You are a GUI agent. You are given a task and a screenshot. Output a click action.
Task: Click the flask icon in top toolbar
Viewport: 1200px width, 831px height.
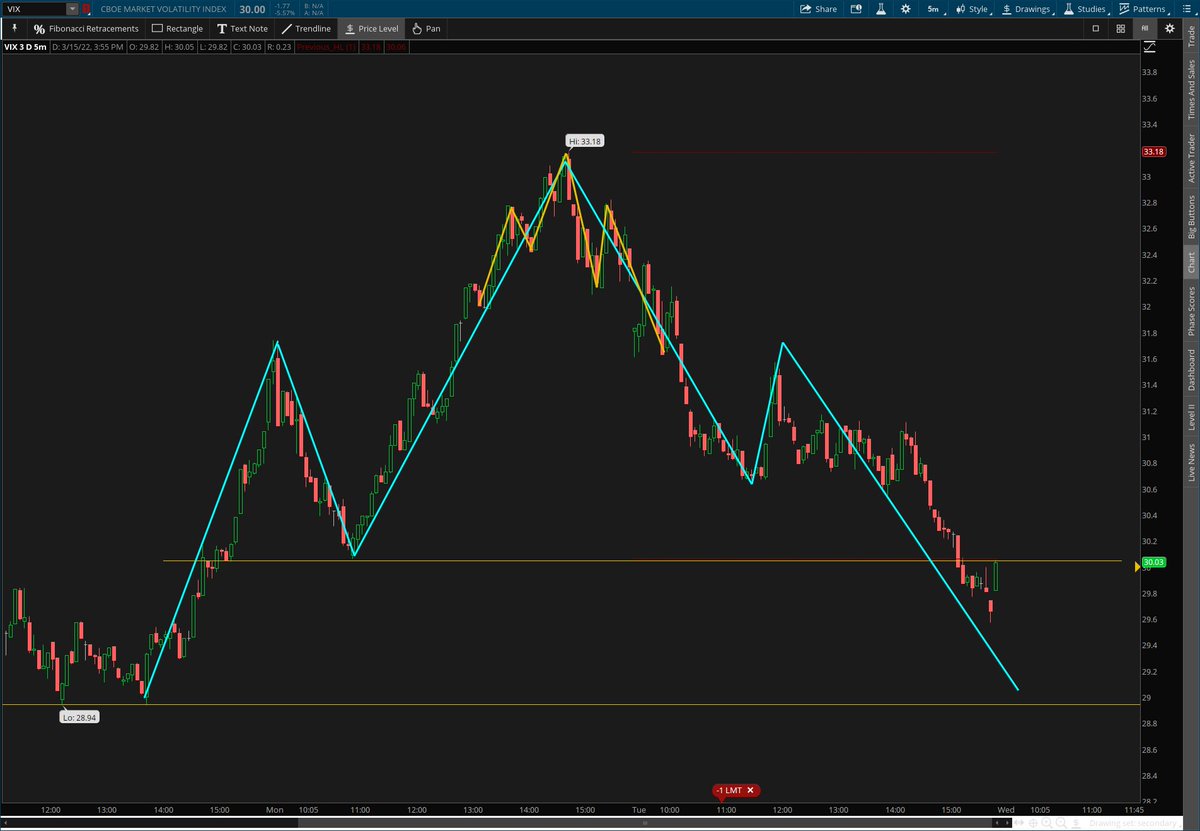coord(881,9)
